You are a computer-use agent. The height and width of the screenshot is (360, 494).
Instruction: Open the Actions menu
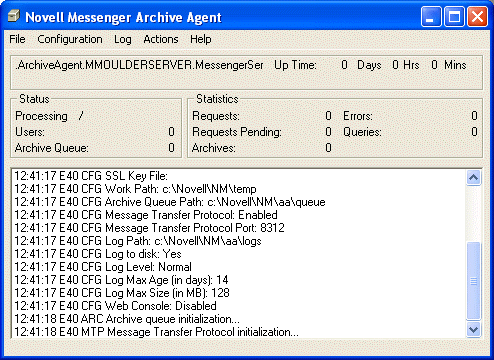click(161, 39)
